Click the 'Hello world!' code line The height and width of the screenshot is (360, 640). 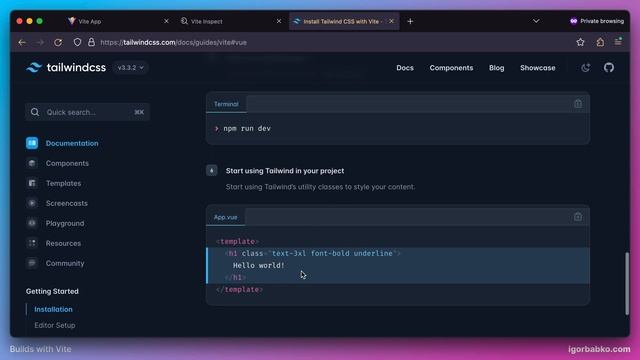[x=259, y=265]
